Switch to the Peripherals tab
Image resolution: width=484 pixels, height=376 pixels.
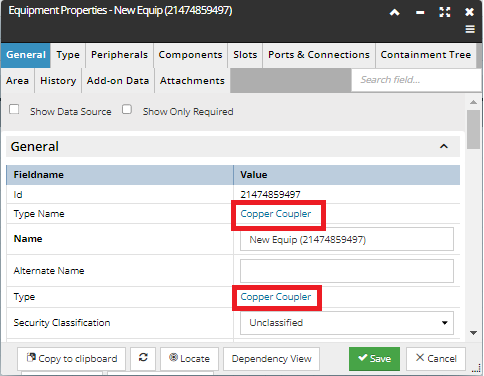click(x=119, y=55)
